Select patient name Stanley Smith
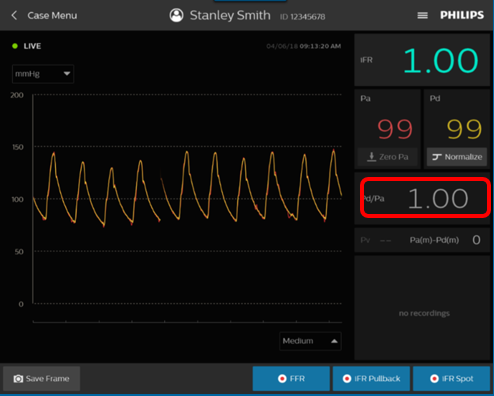The height and width of the screenshot is (396, 494). pos(230,15)
